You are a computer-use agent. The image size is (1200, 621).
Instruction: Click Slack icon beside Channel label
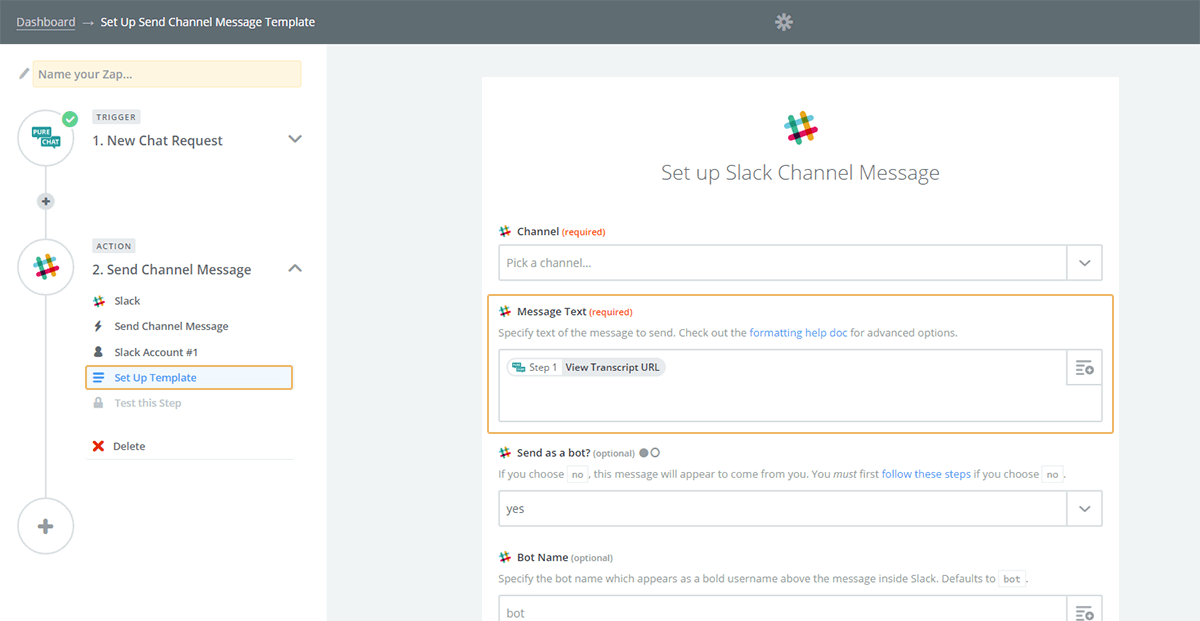point(505,231)
